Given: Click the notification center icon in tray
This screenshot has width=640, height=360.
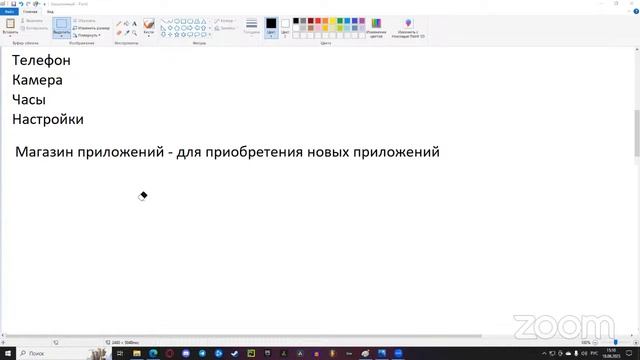Looking at the screenshot, I should (x=629, y=353).
